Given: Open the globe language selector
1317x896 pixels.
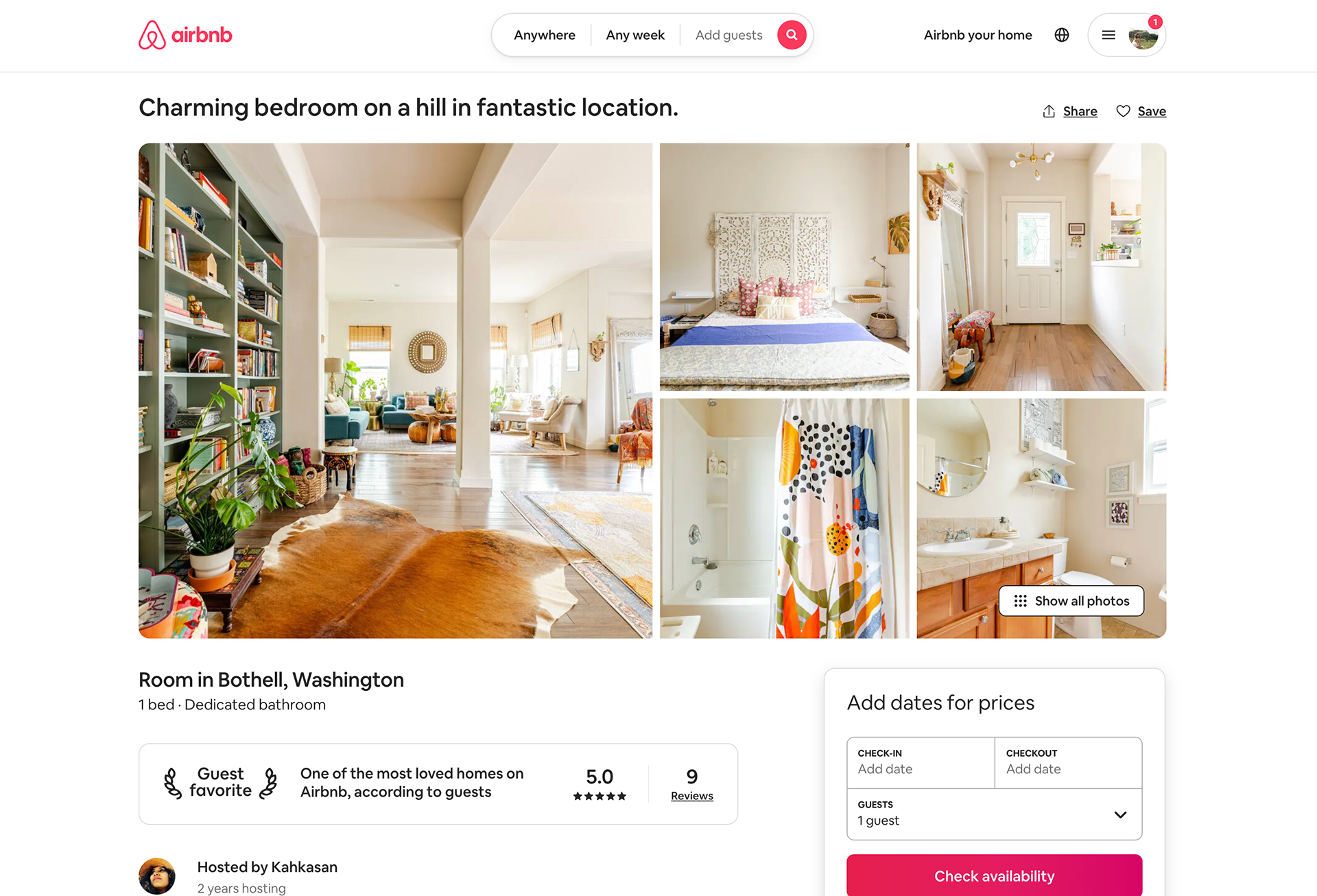Looking at the screenshot, I should [x=1062, y=35].
